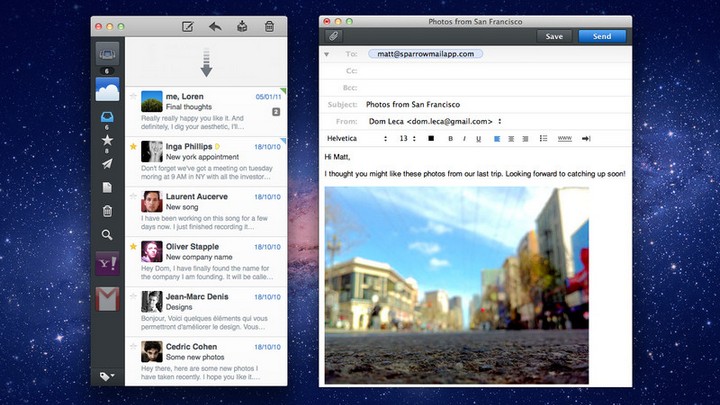
Task: Select matt@sparrowmailapp.com recipient token
Action: pyautogui.click(x=425, y=54)
